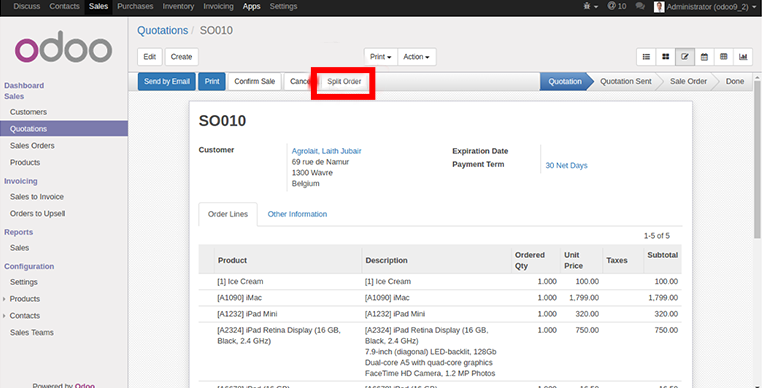This screenshot has width=764, height=388.
Task: Open the top Settings menu
Action: [x=283, y=6]
